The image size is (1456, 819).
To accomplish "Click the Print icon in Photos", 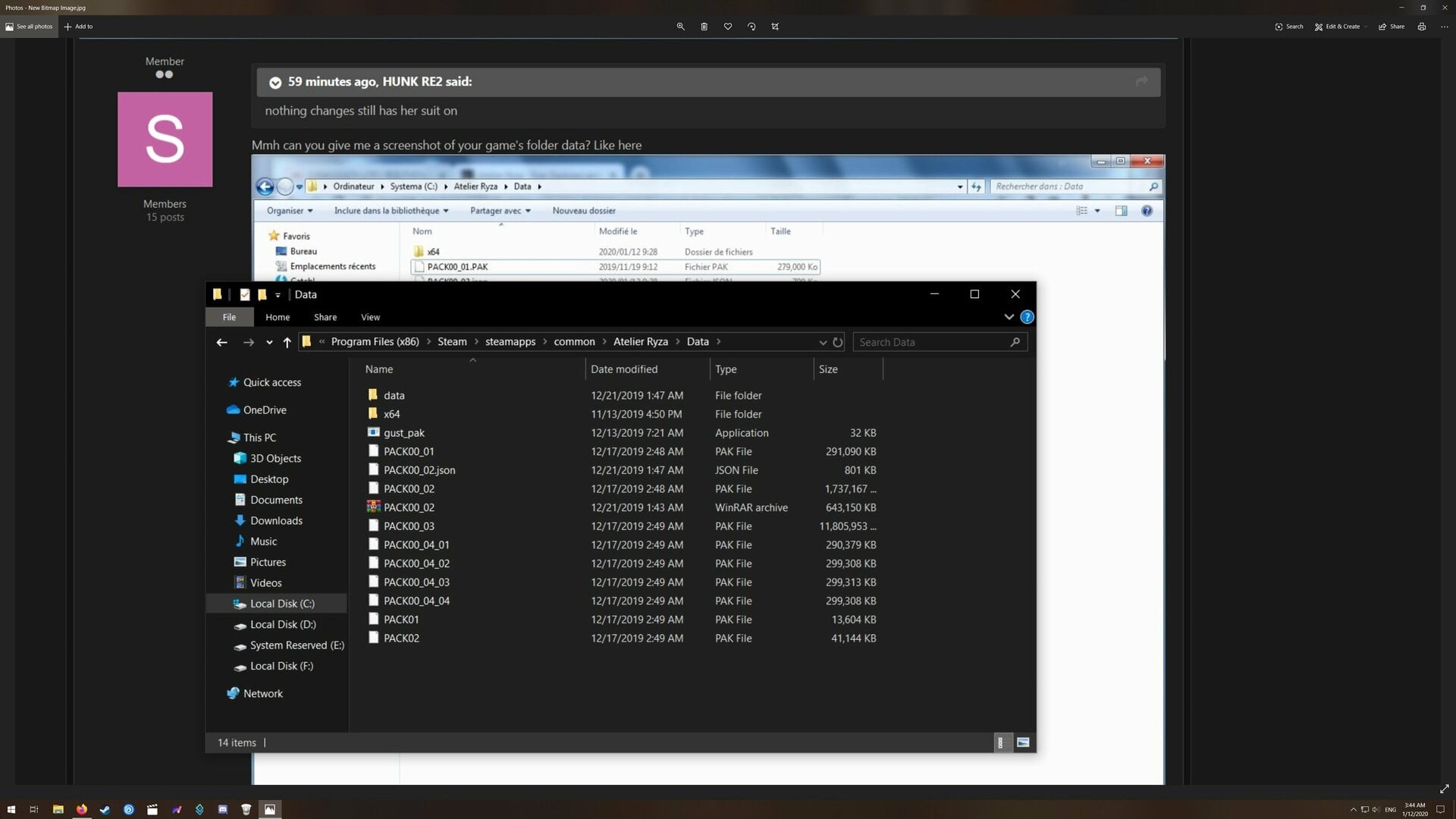I will 1422,27.
